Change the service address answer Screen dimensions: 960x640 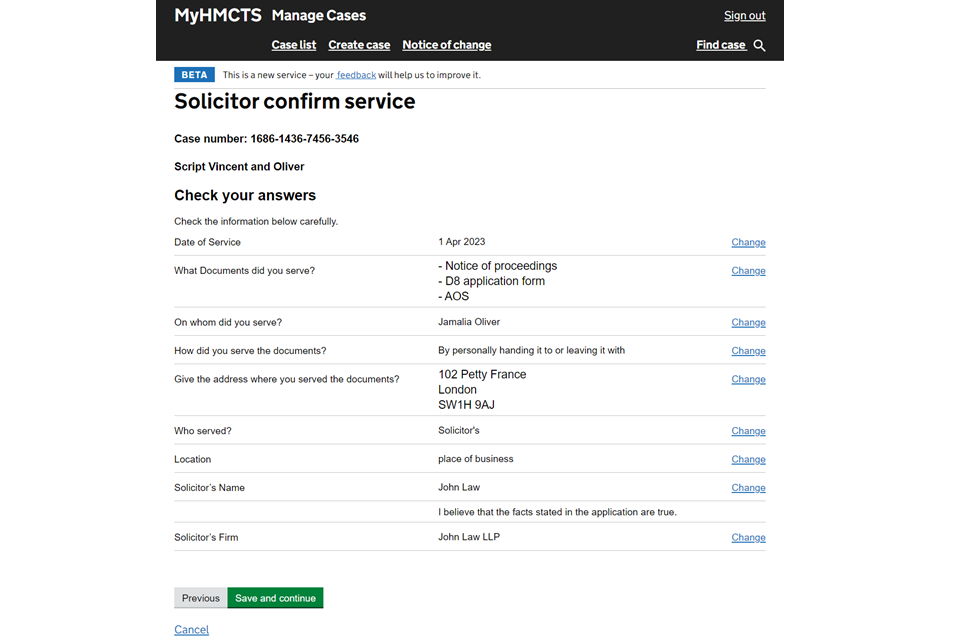pyautogui.click(x=748, y=380)
